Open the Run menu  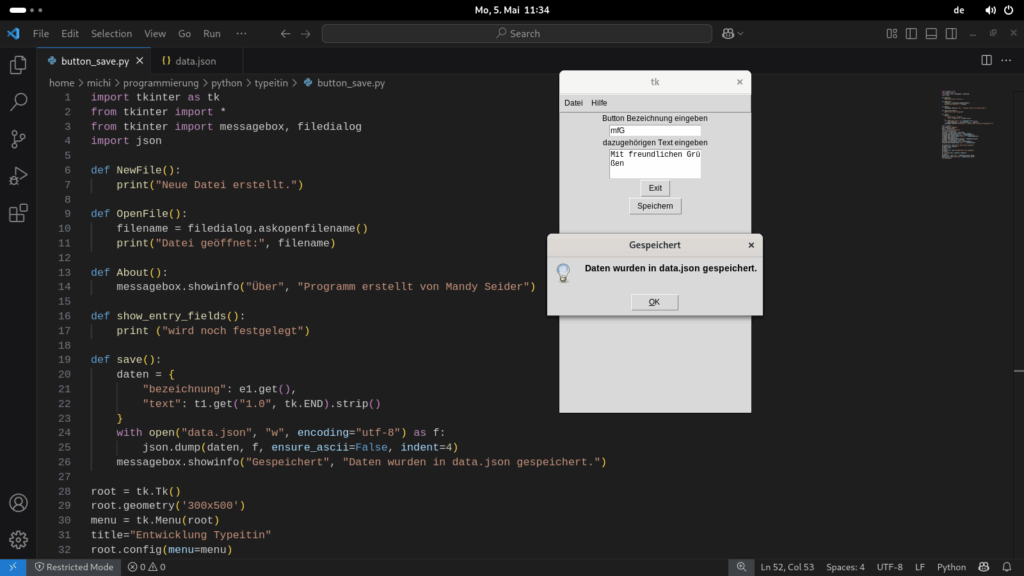point(212,33)
